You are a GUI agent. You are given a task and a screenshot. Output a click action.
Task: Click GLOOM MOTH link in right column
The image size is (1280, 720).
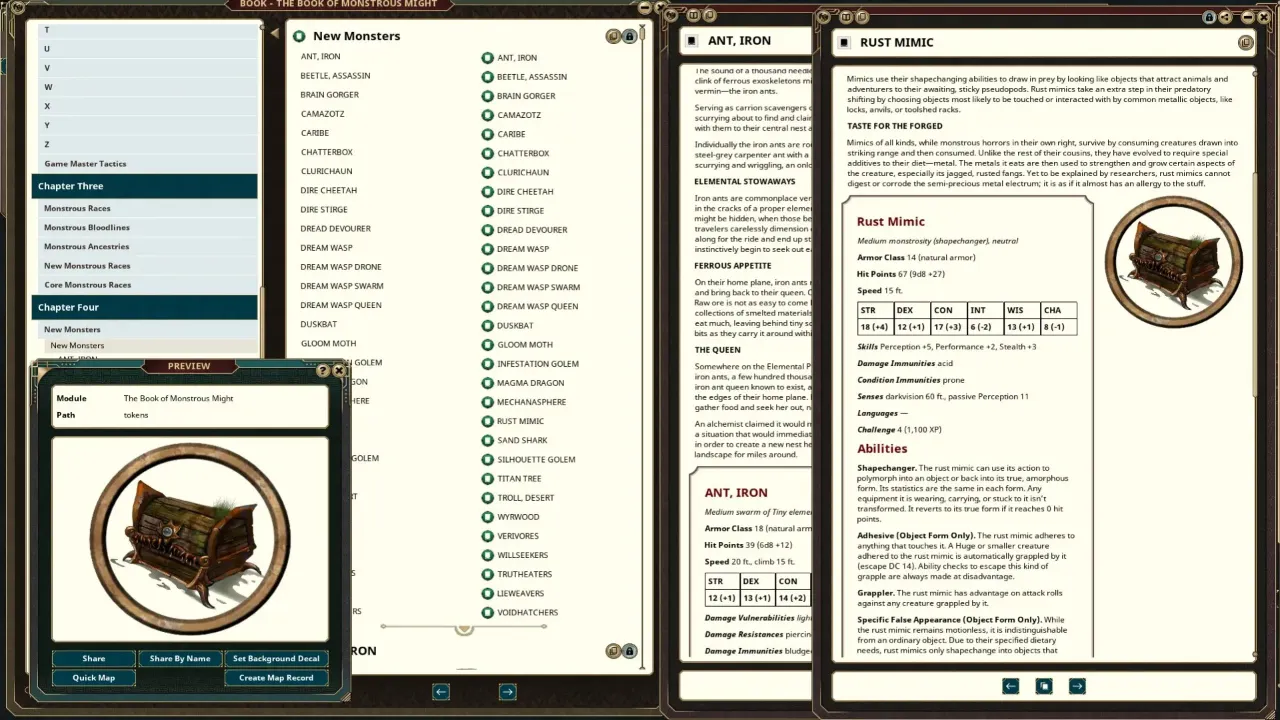pos(525,345)
